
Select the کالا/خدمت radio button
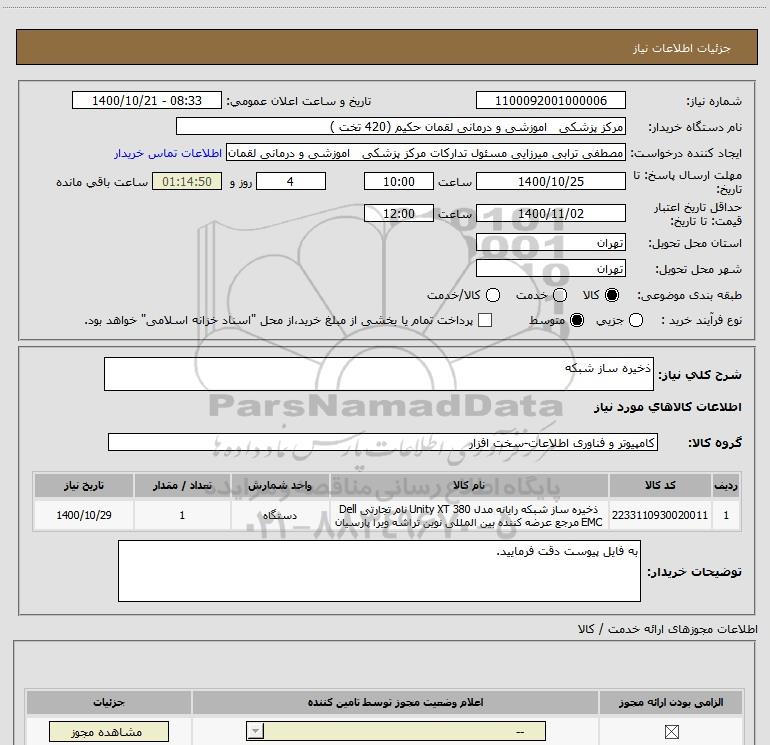tap(493, 295)
